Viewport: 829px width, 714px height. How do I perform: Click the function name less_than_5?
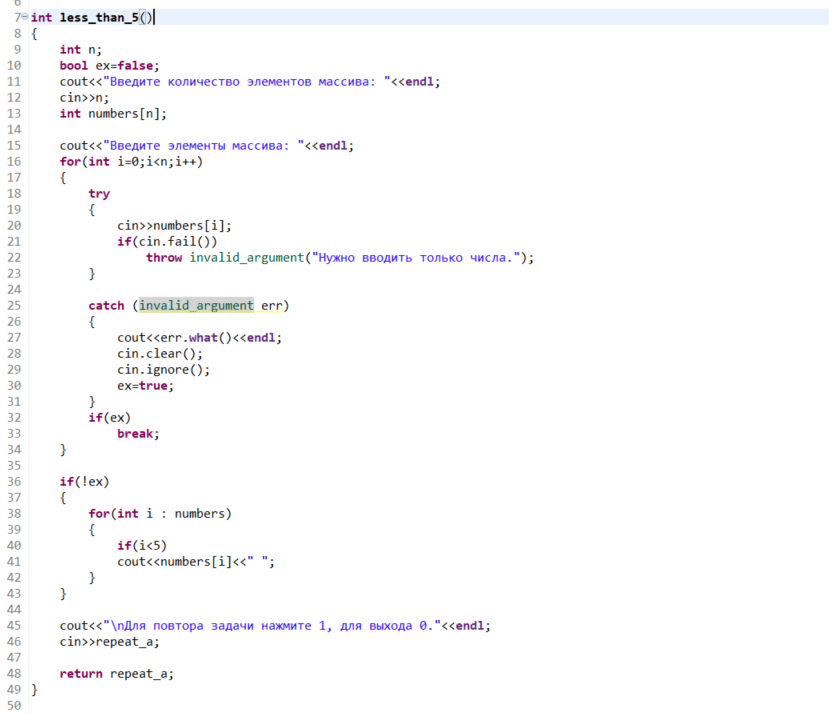click(x=99, y=17)
